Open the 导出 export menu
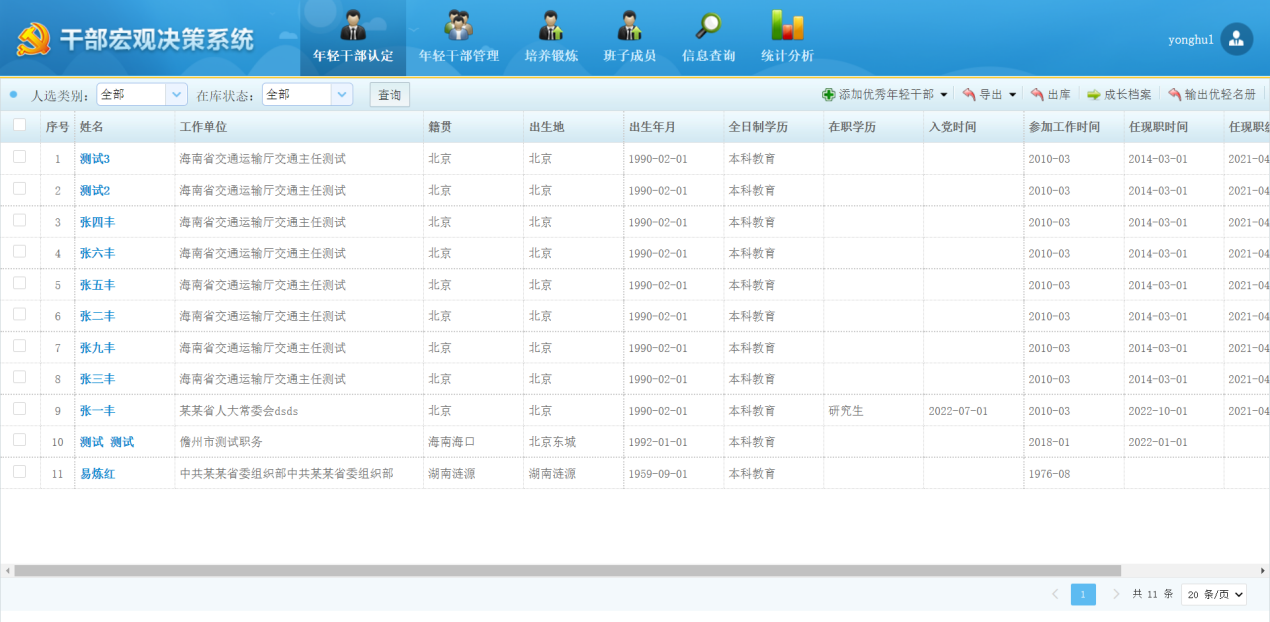Image resolution: width=1270 pixels, height=622 pixels. coord(989,94)
